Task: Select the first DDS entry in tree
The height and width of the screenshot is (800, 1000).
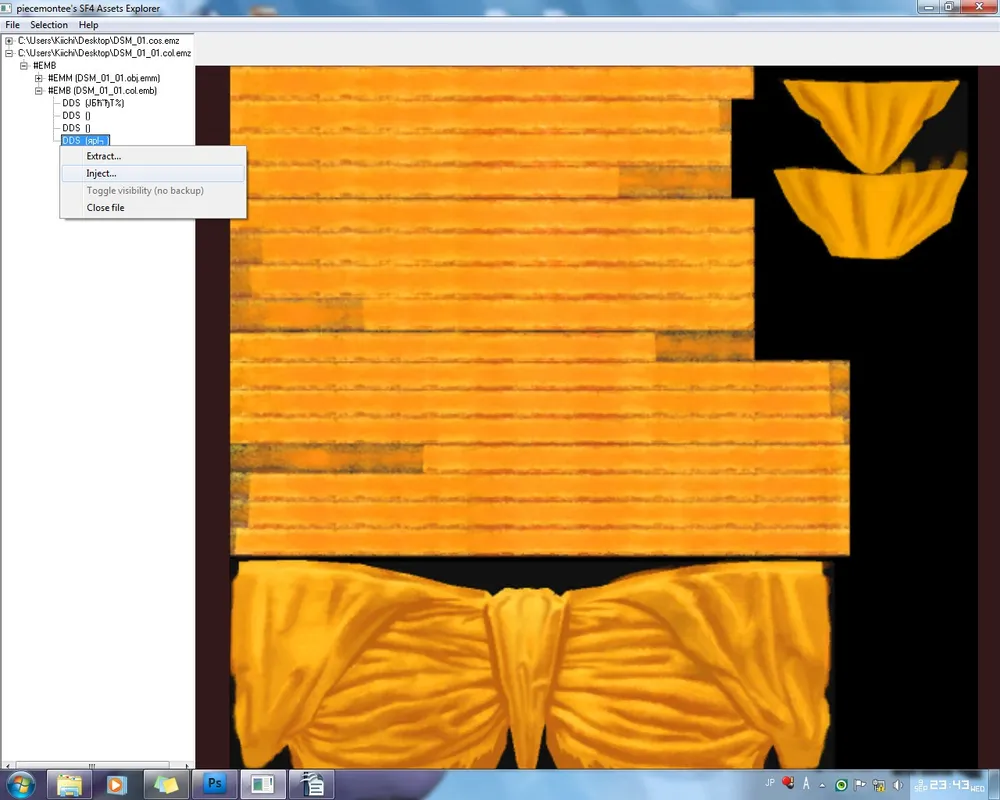Action: [92, 103]
